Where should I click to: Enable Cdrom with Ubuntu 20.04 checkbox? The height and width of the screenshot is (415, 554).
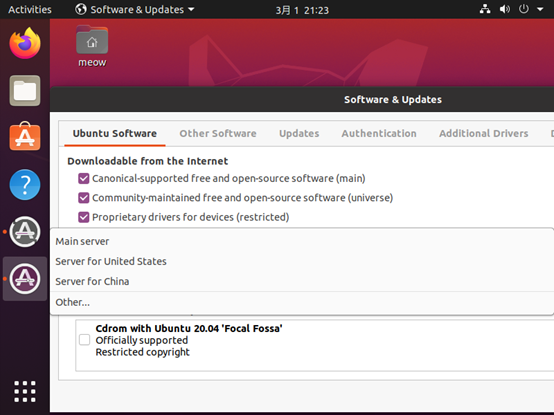(x=84, y=340)
